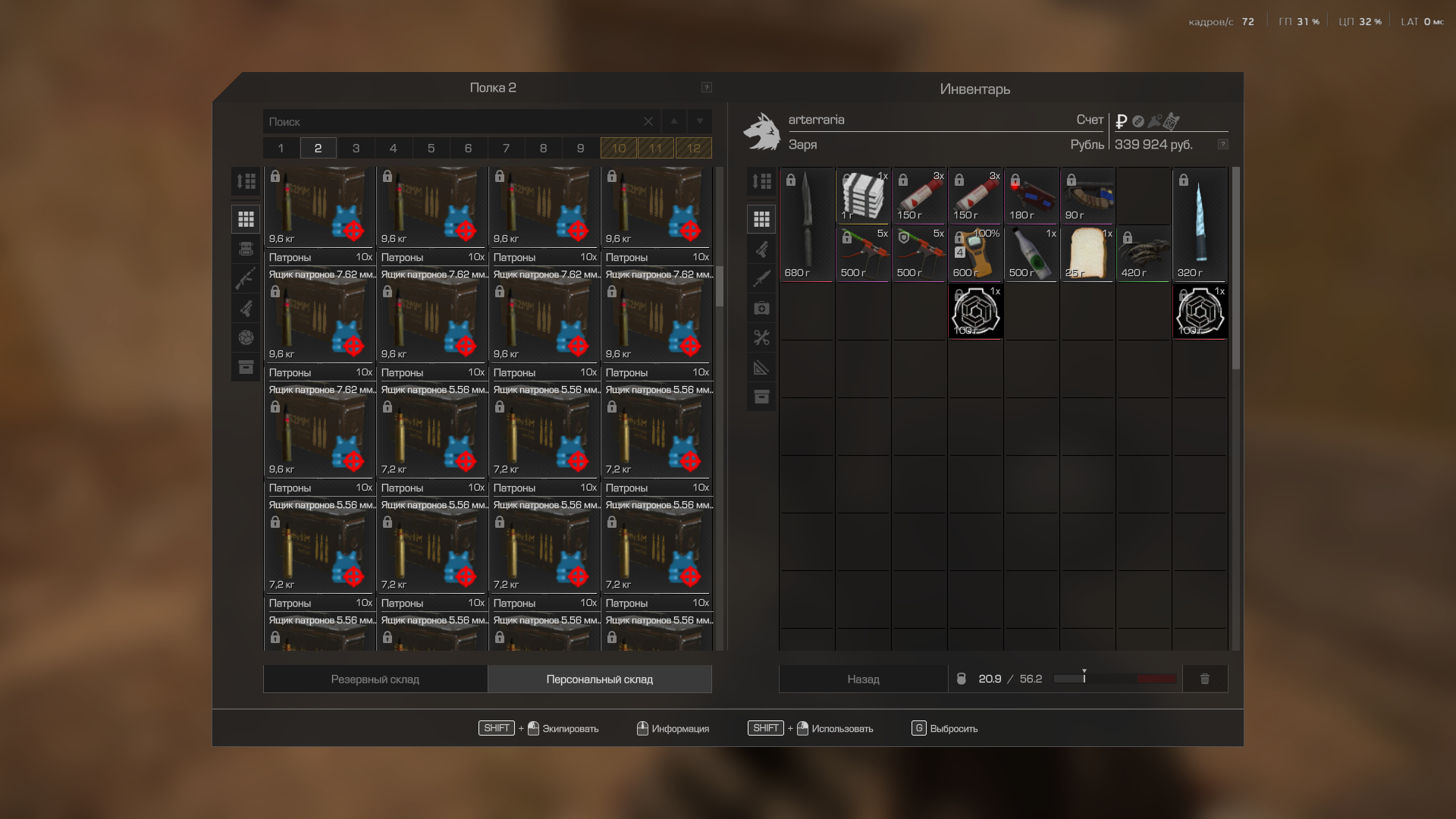Viewport: 1456px width, 819px height.
Task: Clear the Поиск search field
Action: pos(648,121)
